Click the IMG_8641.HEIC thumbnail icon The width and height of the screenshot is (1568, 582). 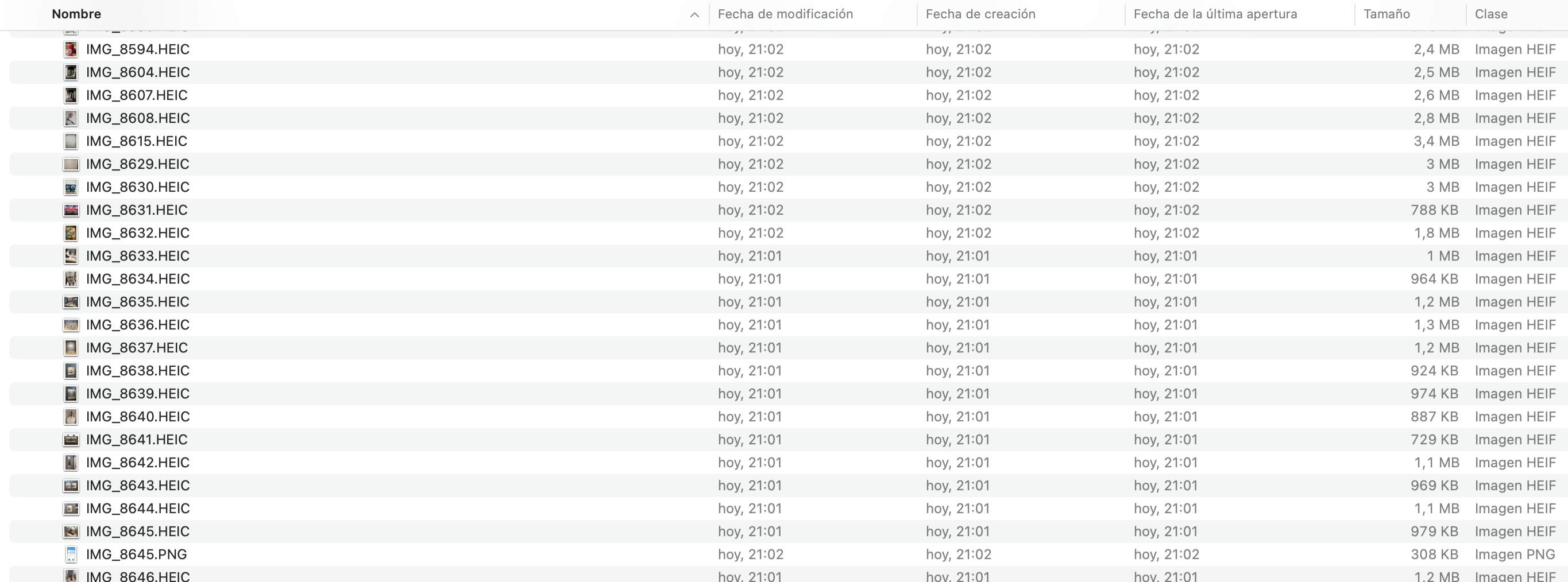tap(71, 440)
